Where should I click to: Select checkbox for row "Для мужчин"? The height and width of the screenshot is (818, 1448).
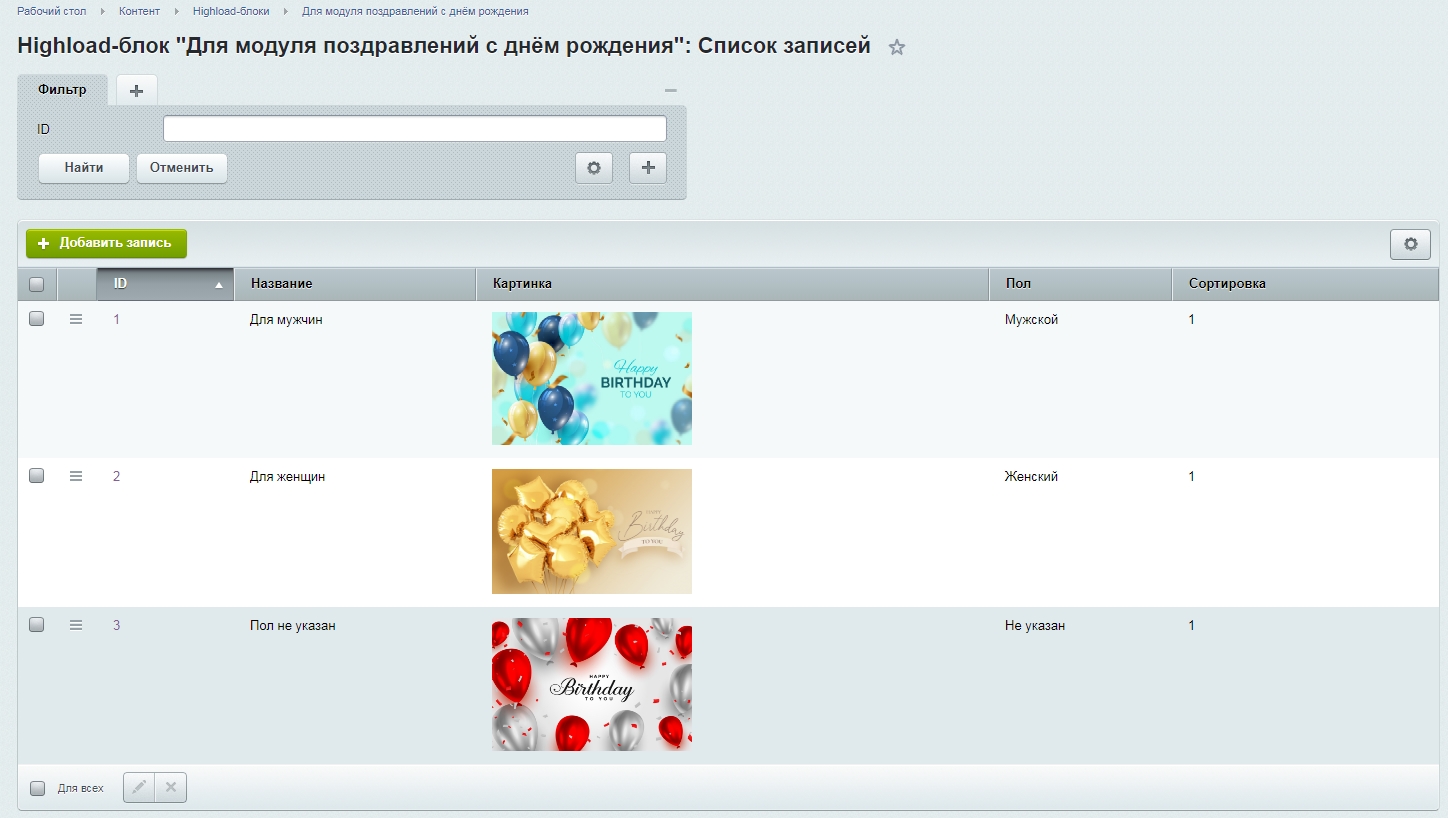[x=37, y=320]
